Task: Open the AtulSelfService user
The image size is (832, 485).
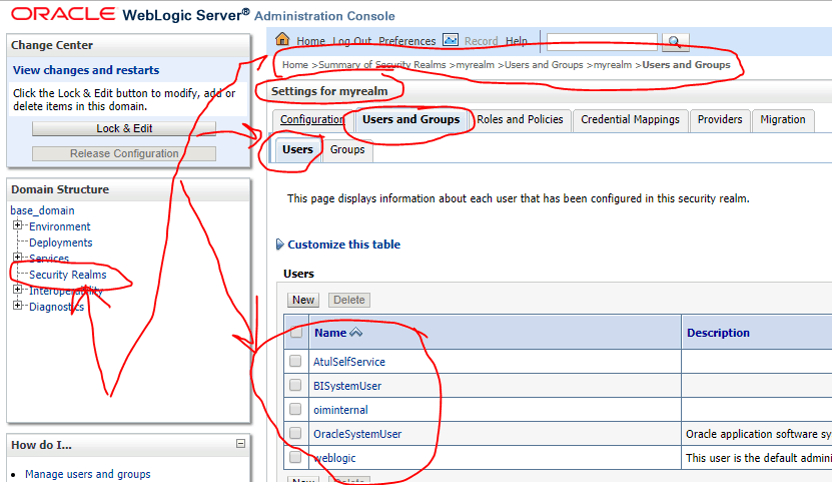Action: (349, 362)
